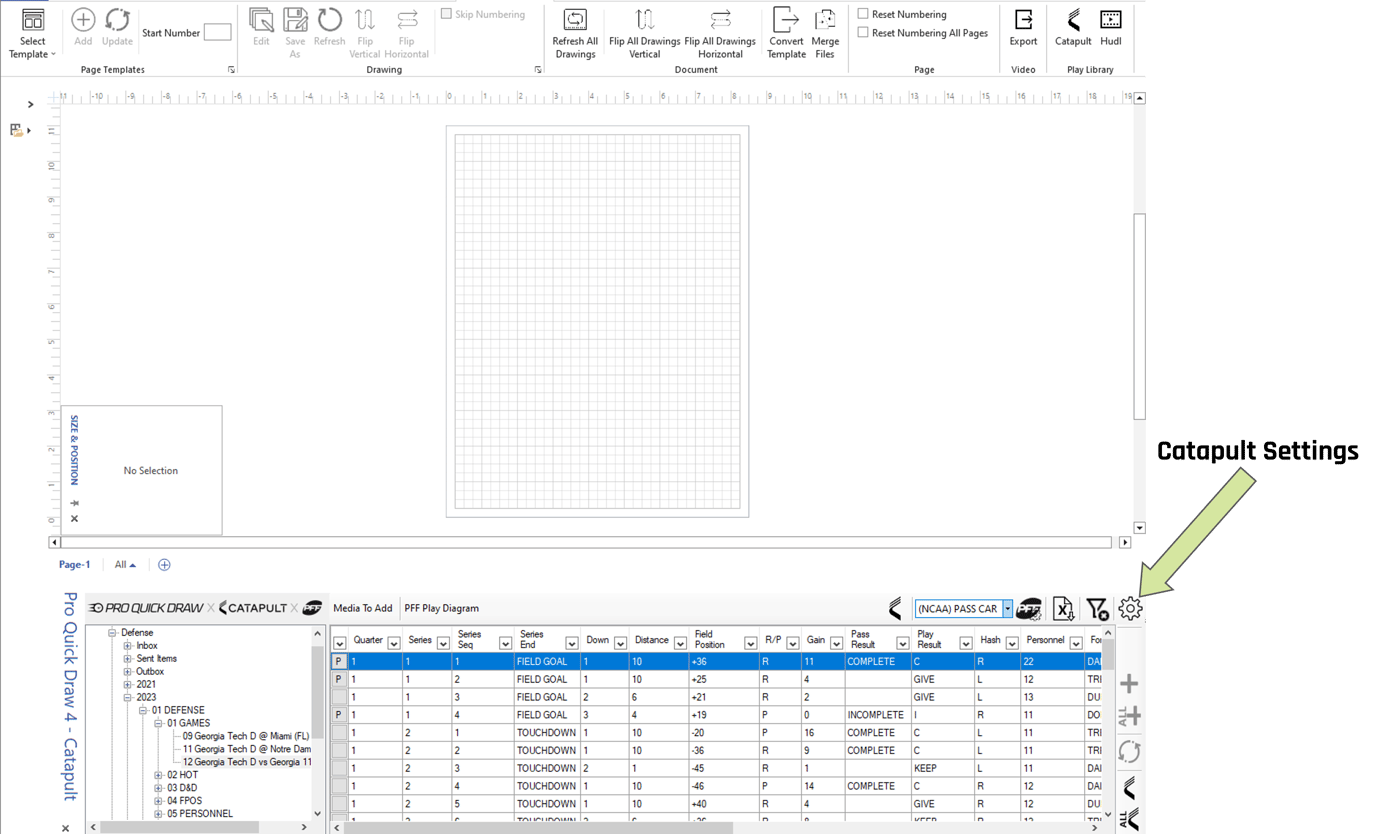Image resolution: width=1376 pixels, height=834 pixels.
Task: Click the plus icon to add the selected play
Action: (x=1128, y=683)
